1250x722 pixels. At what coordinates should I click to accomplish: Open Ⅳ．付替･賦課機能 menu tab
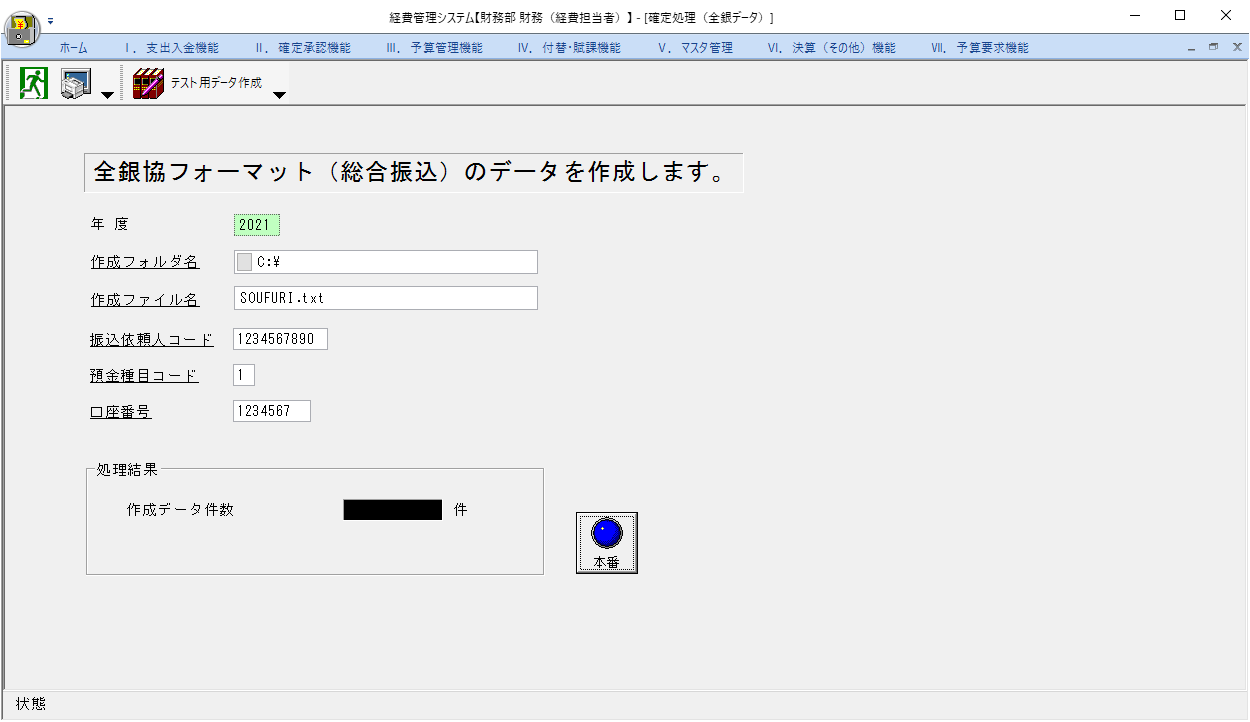click(568, 48)
